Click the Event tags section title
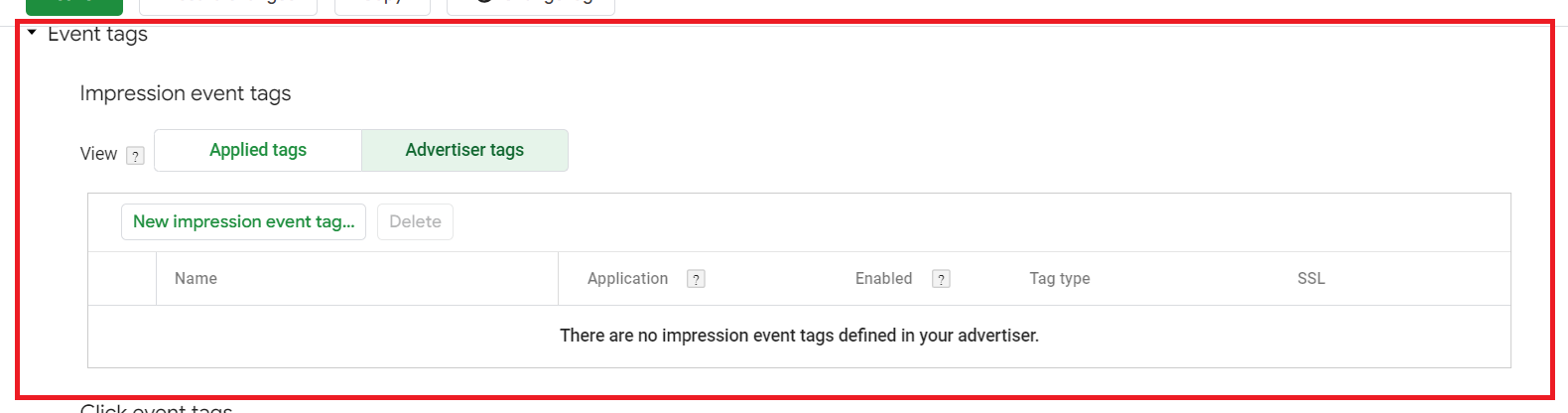Viewport: 1568px width, 413px height. tap(97, 34)
